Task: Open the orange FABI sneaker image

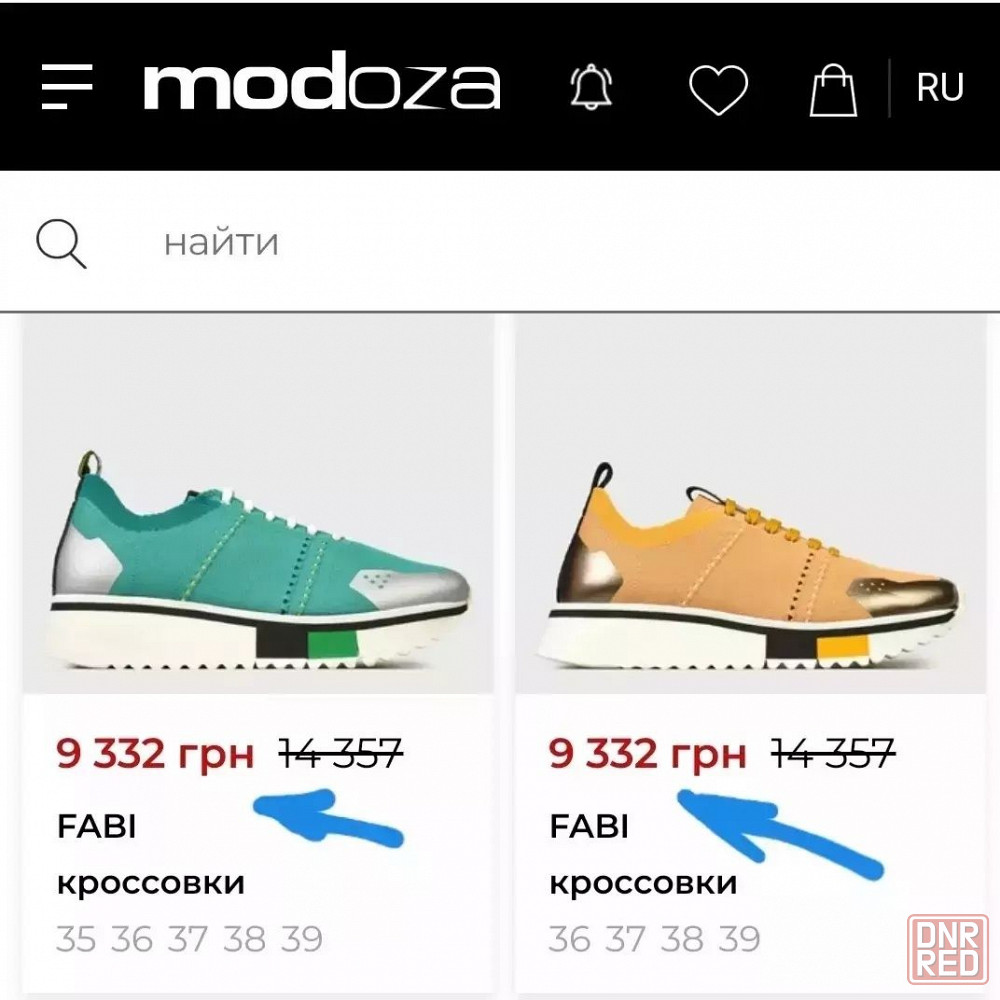Action: pyautogui.click(x=751, y=505)
